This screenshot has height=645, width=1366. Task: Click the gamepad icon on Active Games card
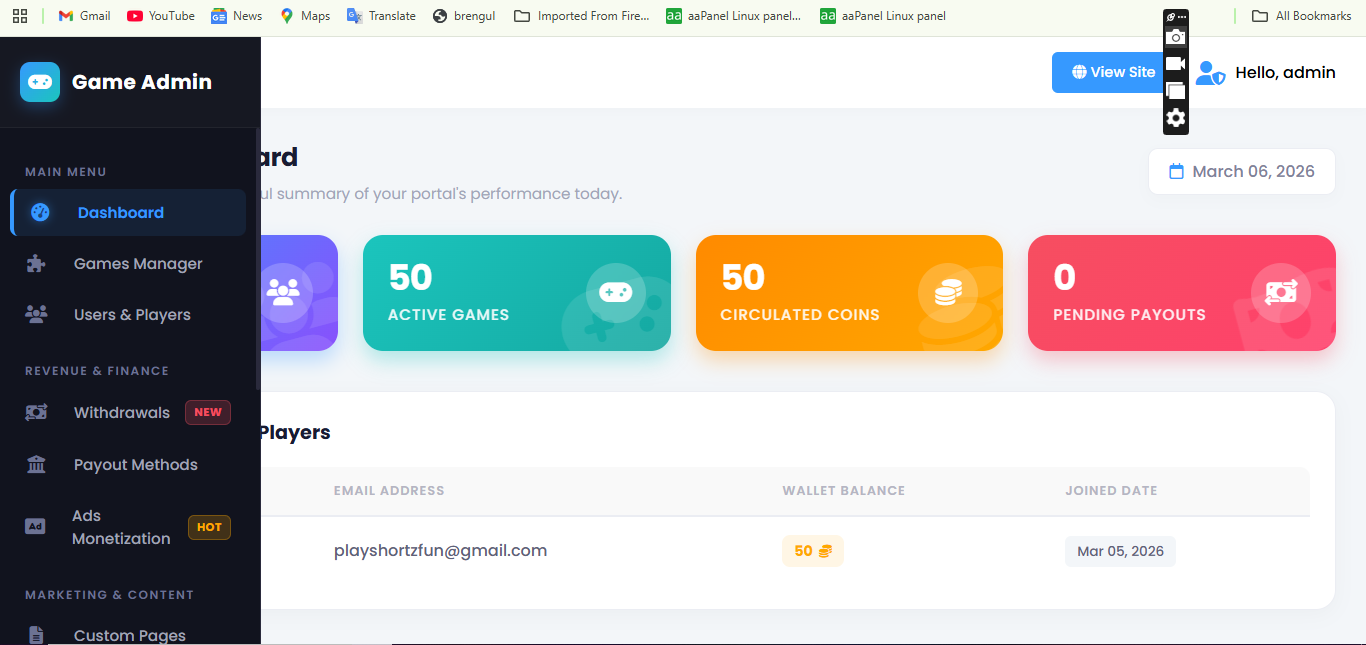[615, 292]
